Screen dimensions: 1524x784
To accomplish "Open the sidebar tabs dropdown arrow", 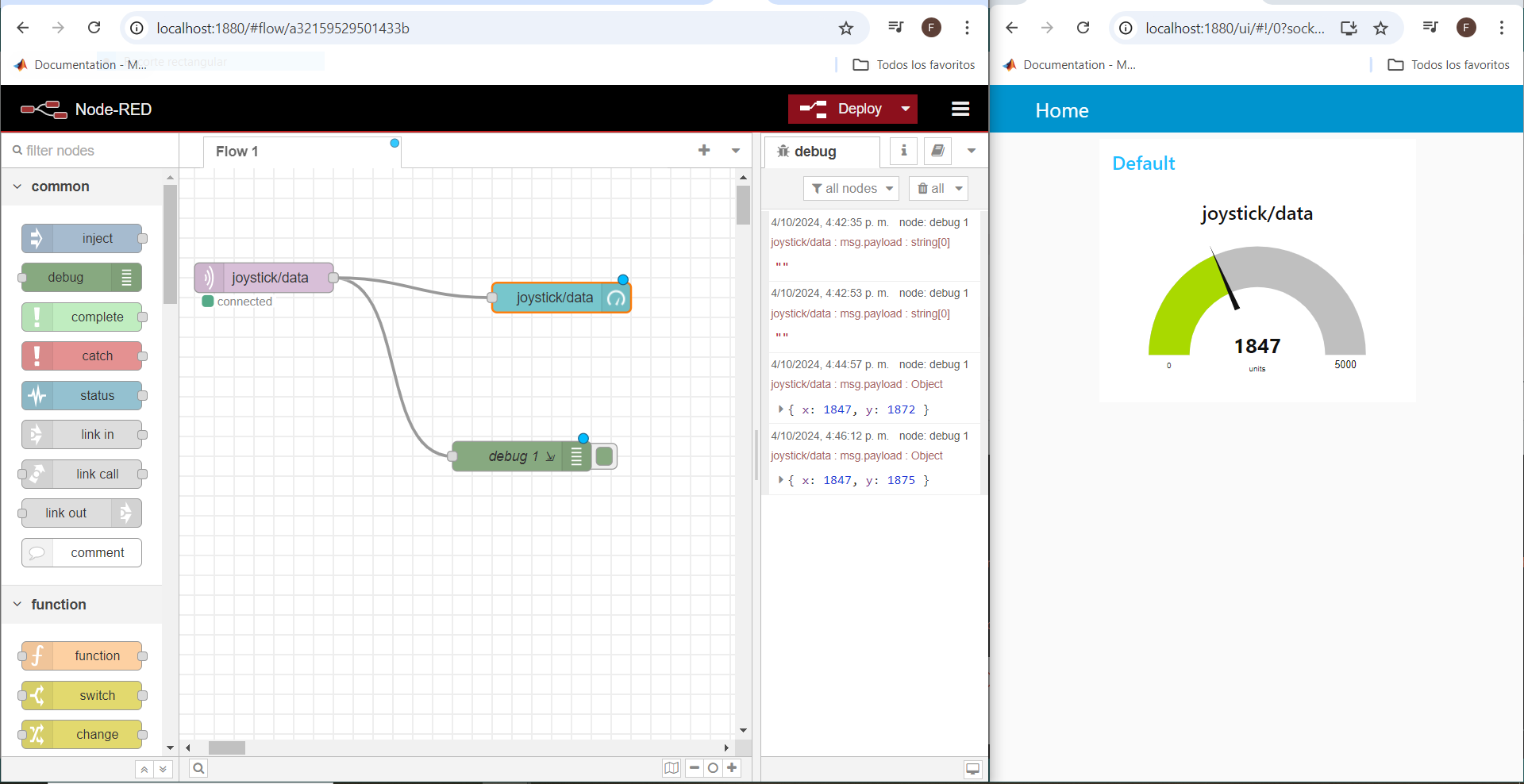I will (971, 151).
